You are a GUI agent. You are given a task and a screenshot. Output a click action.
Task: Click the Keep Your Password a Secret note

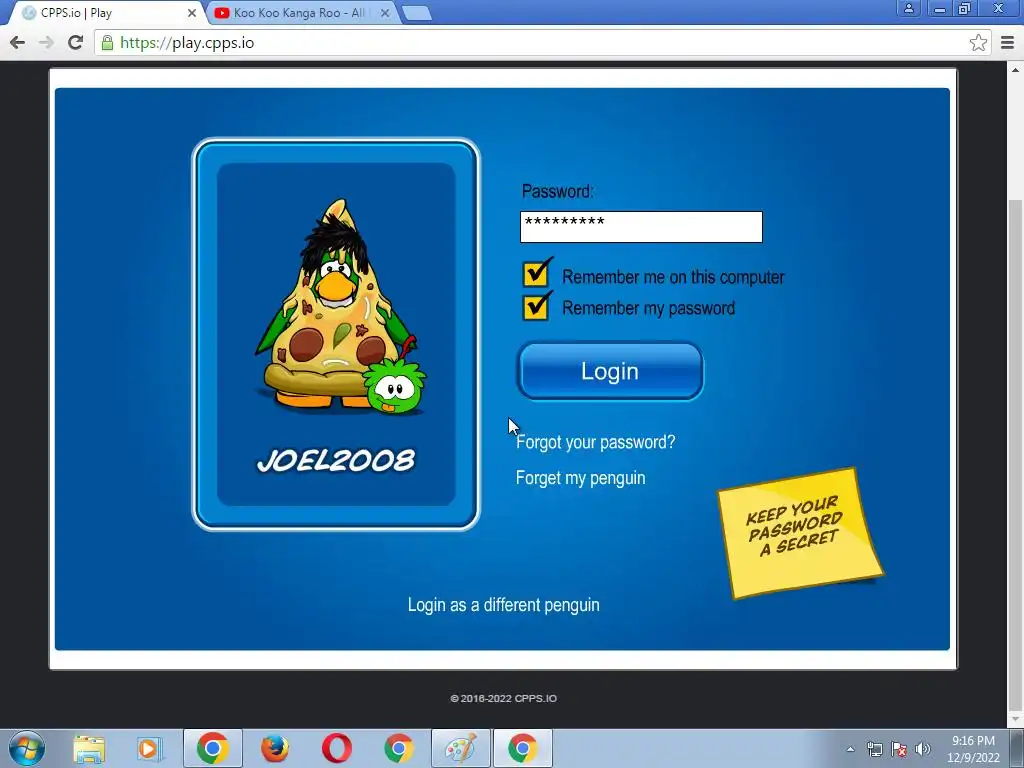tap(800, 532)
